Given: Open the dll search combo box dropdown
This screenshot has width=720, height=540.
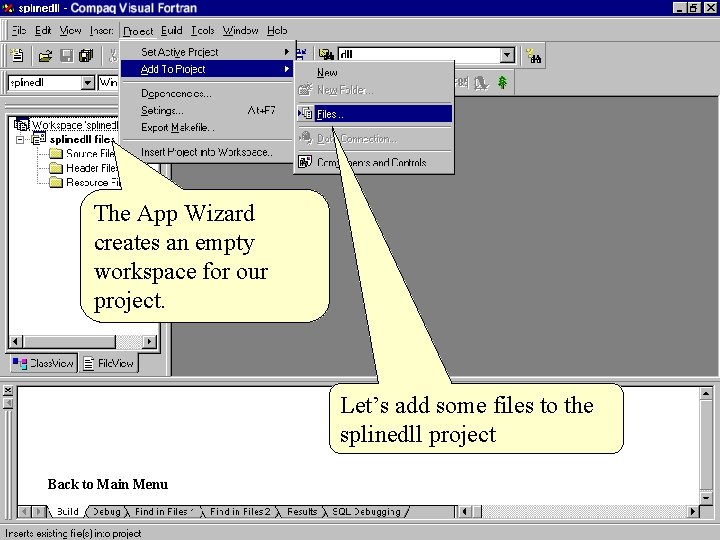Looking at the screenshot, I should [x=507, y=55].
